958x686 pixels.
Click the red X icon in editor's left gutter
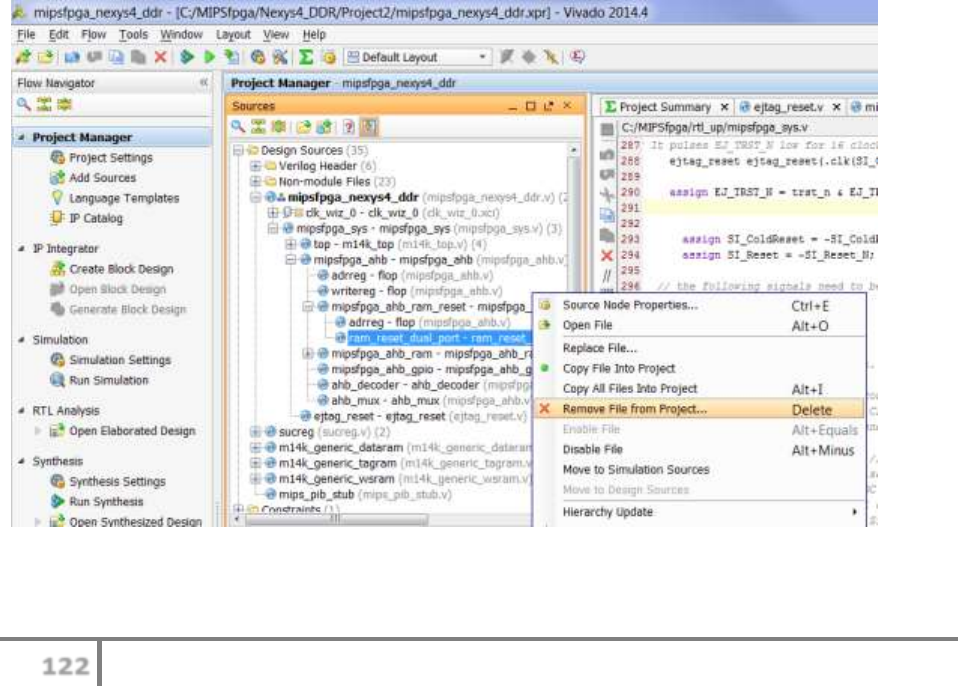(605, 256)
